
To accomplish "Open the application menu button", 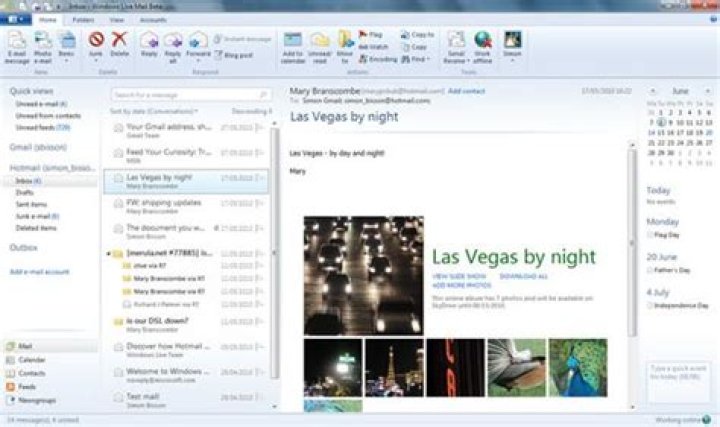I will (16, 19).
